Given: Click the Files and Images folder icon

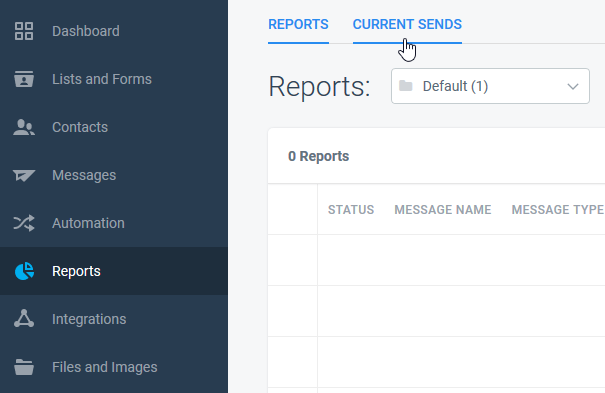Looking at the screenshot, I should pyautogui.click(x=24, y=367).
